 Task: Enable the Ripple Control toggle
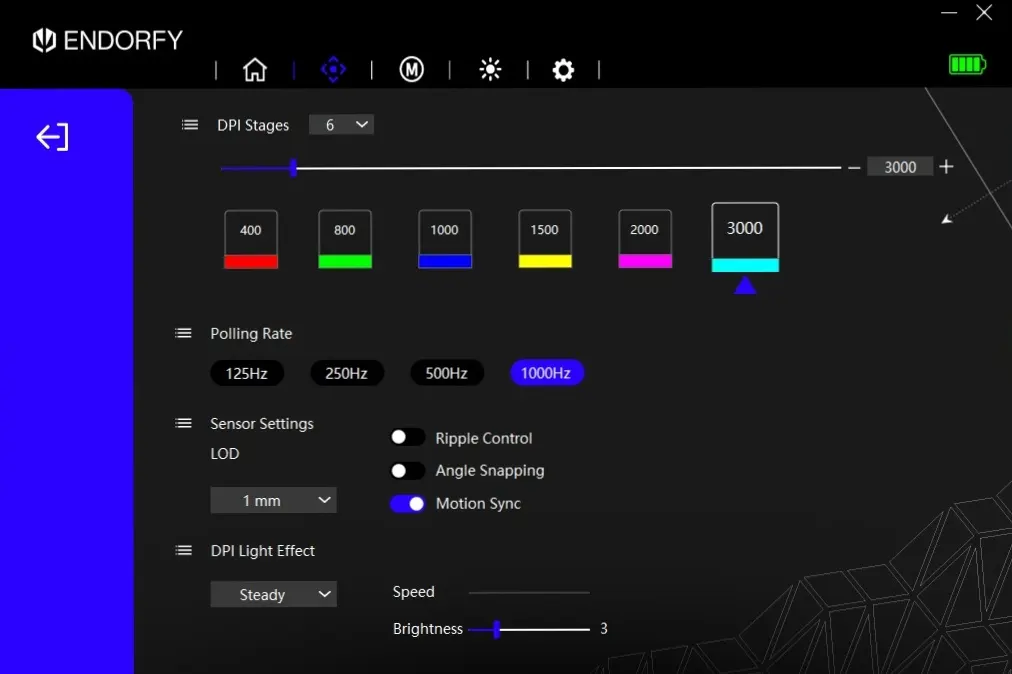point(407,438)
